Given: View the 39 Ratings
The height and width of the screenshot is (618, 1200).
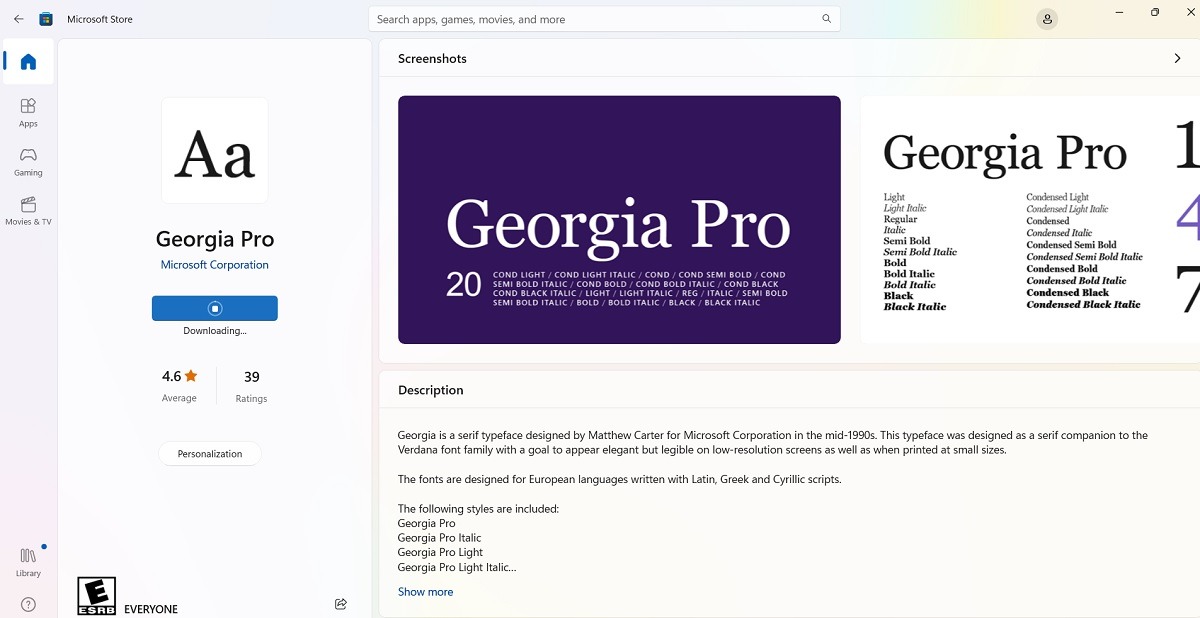Looking at the screenshot, I should click(x=250, y=385).
